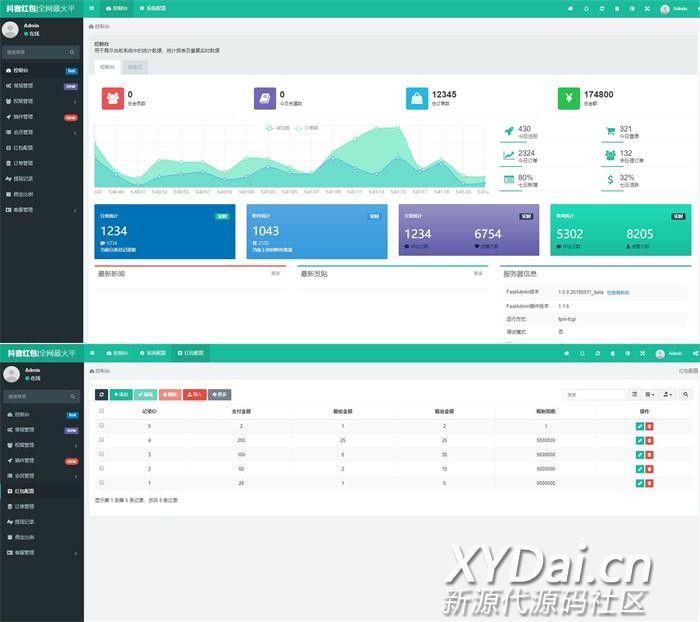Open the export dropdown next to the columns button
The image size is (700, 622).
[668, 395]
